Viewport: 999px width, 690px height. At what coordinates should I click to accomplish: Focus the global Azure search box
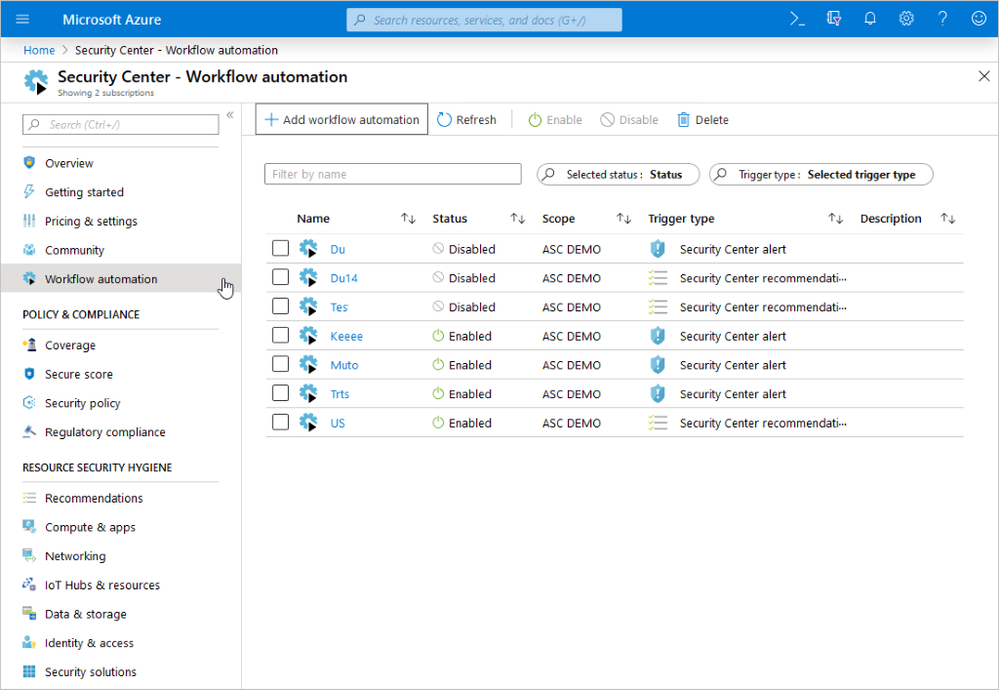[484, 20]
